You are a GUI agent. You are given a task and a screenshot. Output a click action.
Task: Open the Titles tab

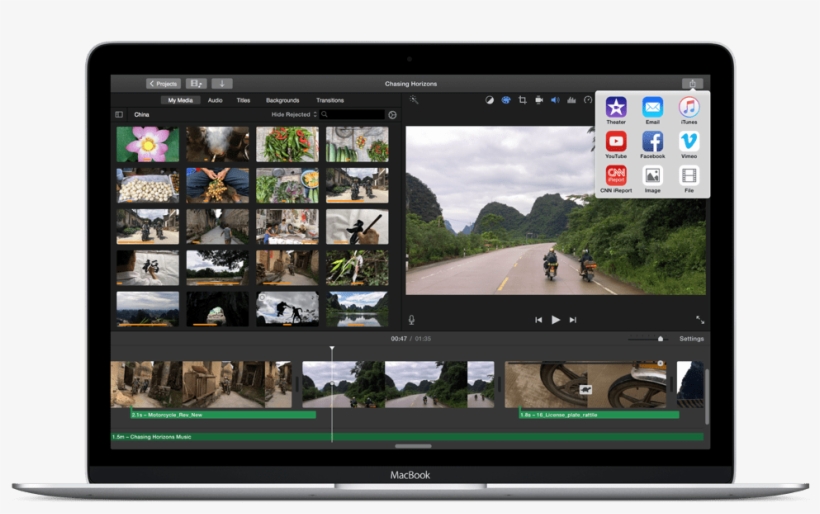tap(243, 100)
